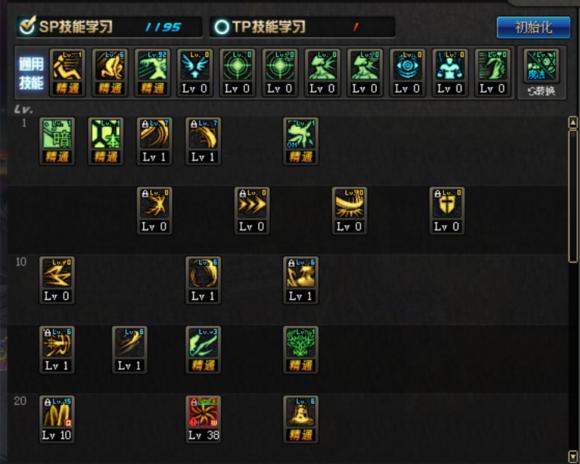
Task: Select the blue winged skill icon at Lv 0
Action: tap(195, 73)
